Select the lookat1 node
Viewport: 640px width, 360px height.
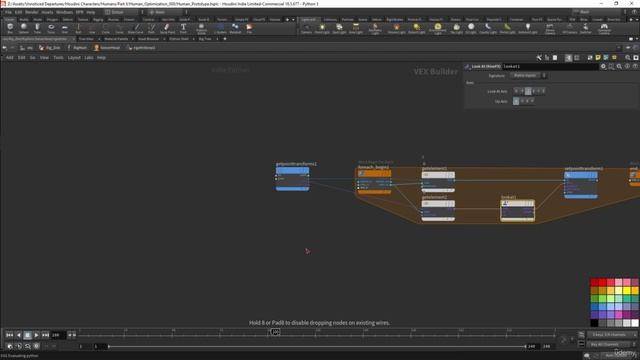coord(518,210)
